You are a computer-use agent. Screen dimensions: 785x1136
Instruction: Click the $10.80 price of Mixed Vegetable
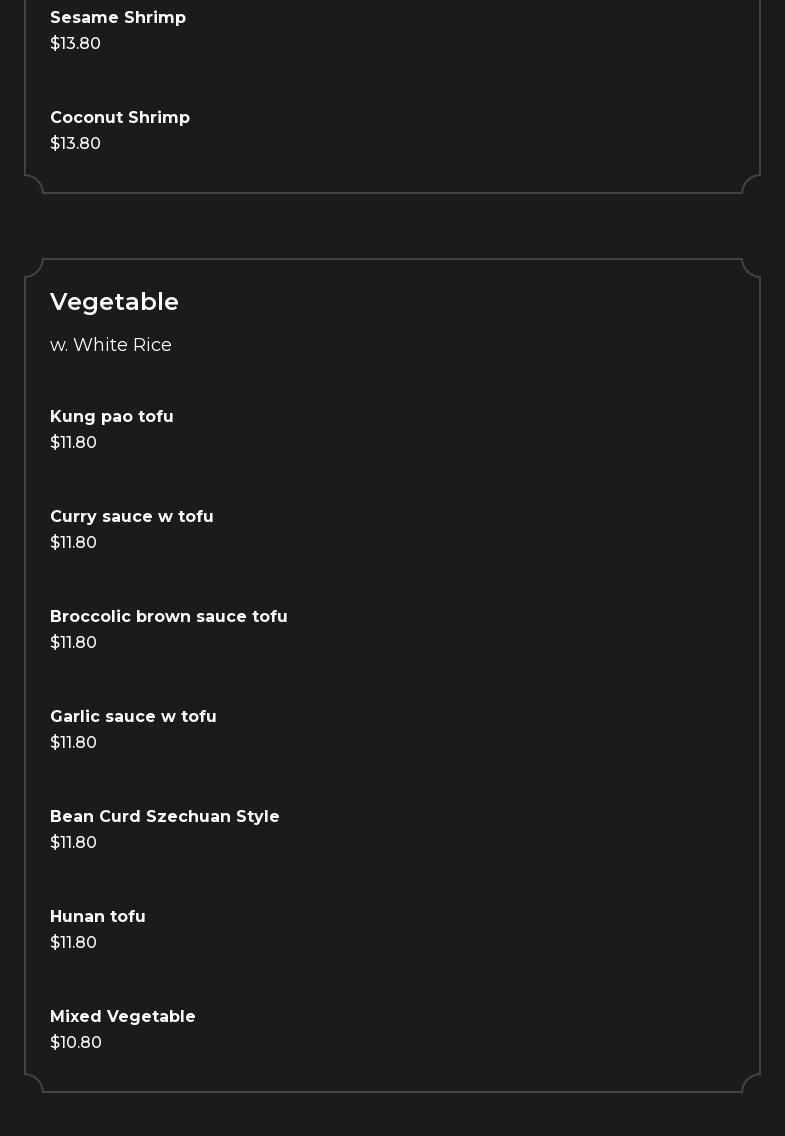point(76,1043)
